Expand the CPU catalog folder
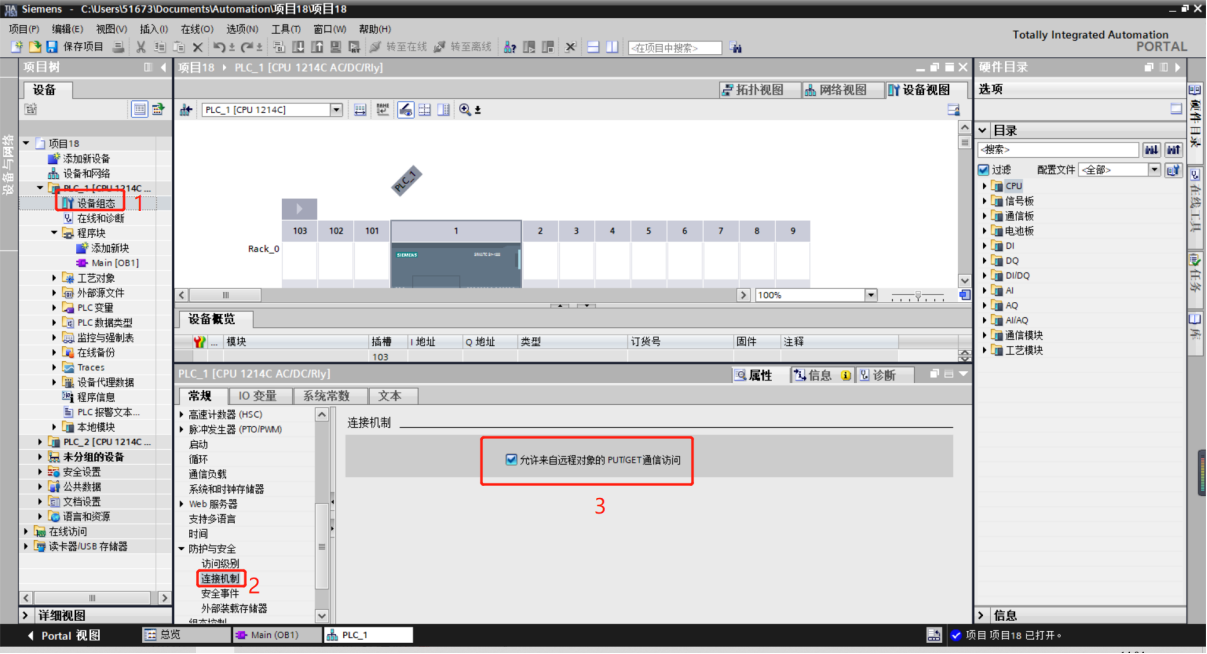Viewport: 1207px width, 654px height. [985, 186]
